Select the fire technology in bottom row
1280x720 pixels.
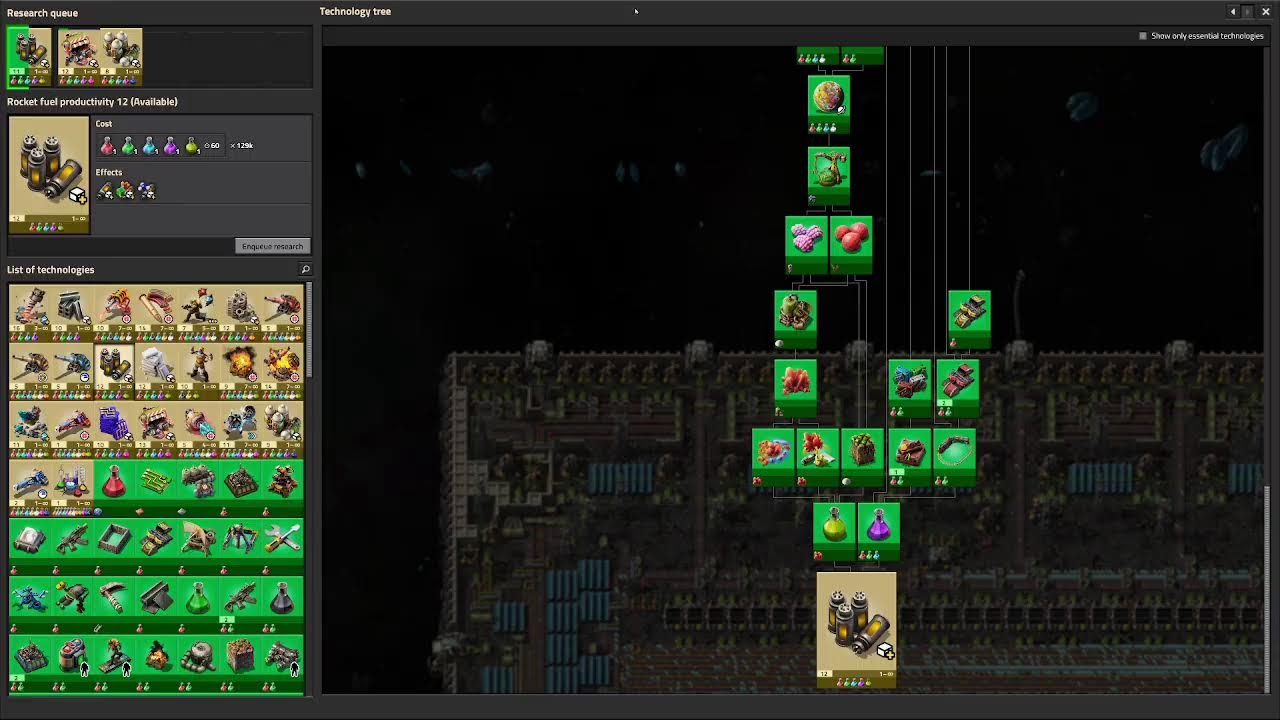[x=156, y=662]
